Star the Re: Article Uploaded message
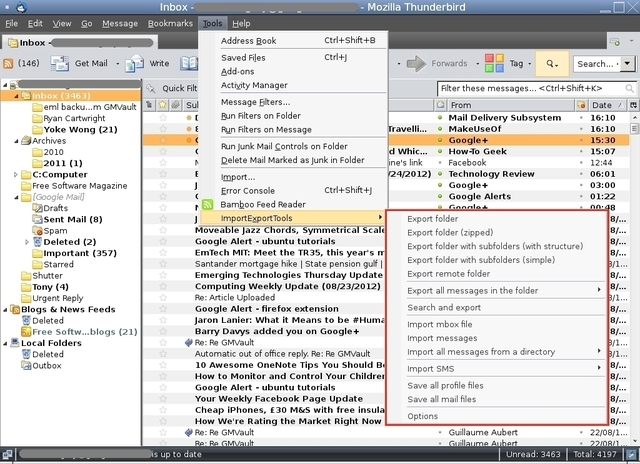 pyautogui.click(x=163, y=297)
